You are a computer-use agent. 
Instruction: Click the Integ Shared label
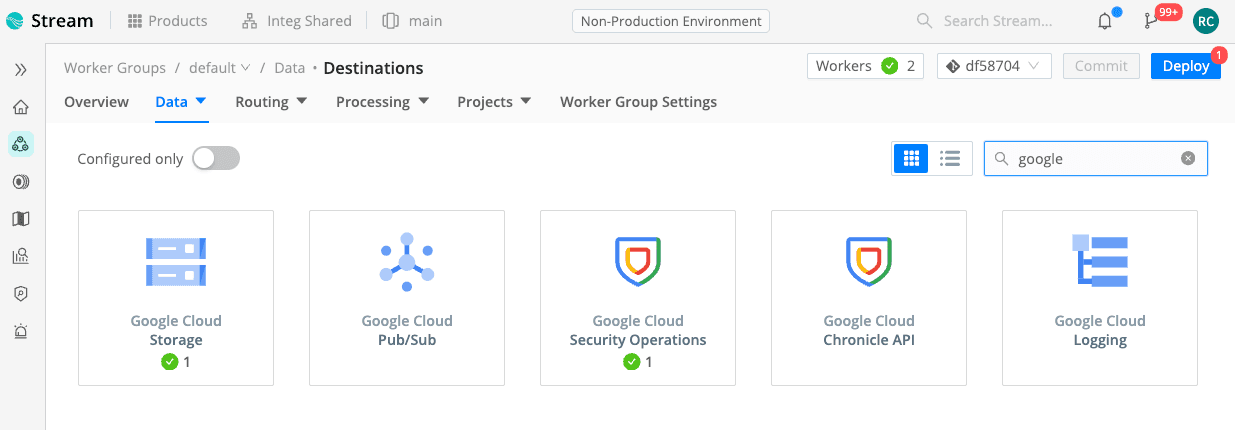coord(309,21)
